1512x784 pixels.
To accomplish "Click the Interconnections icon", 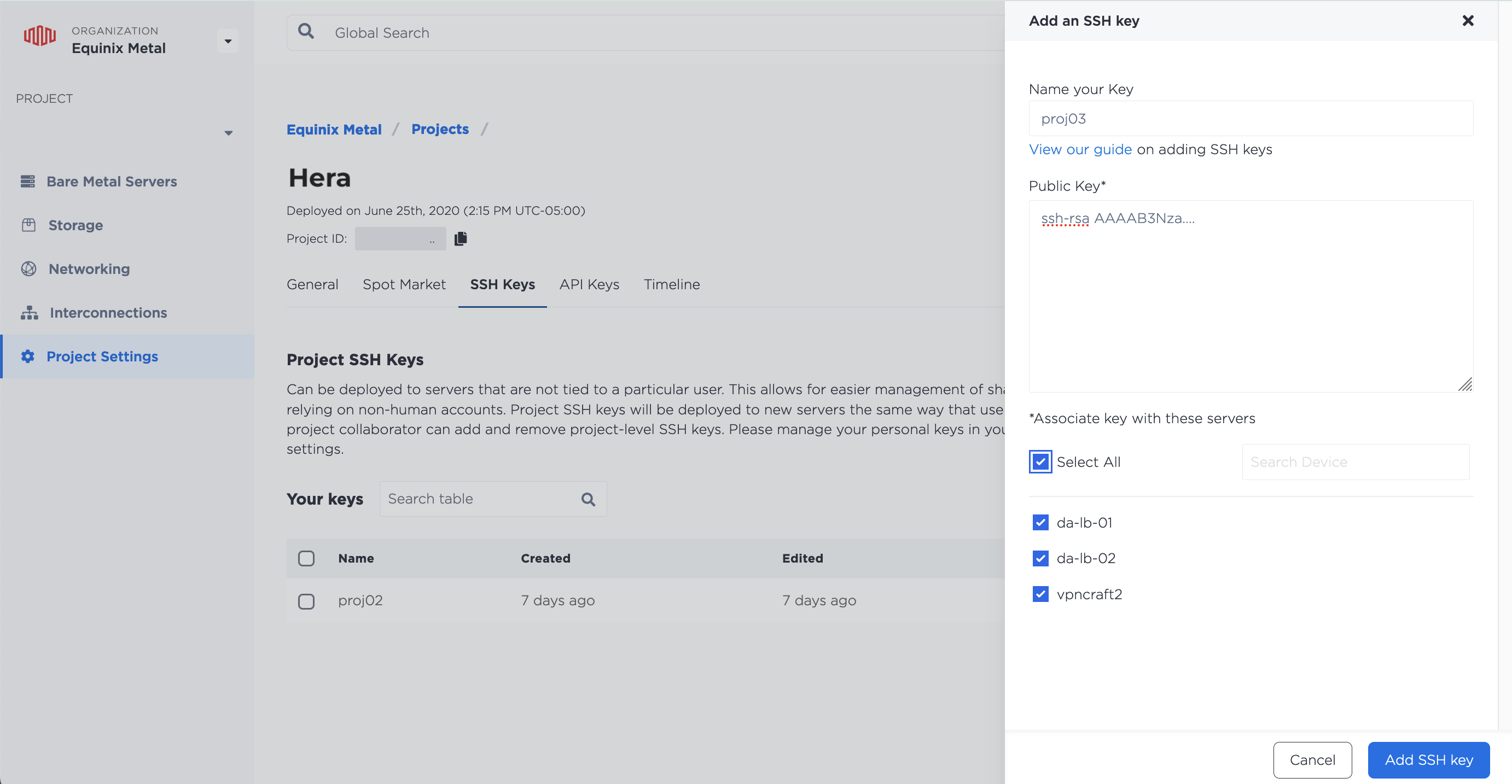I will point(30,313).
